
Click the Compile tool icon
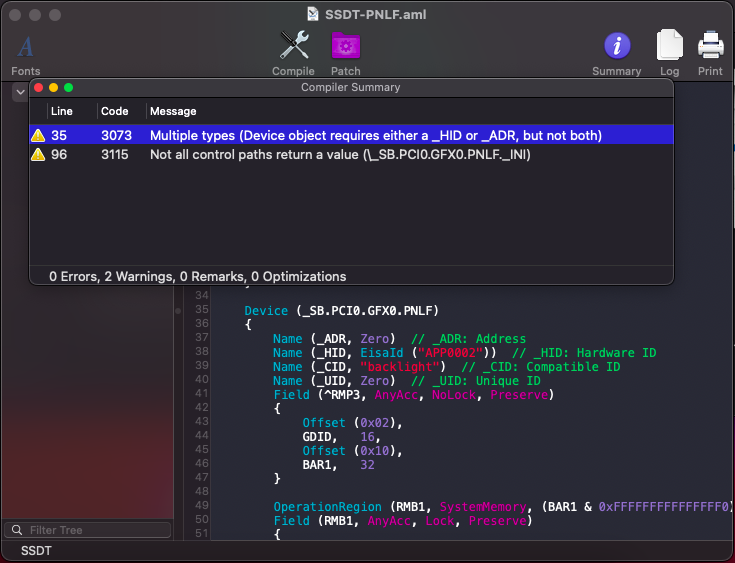(293, 46)
